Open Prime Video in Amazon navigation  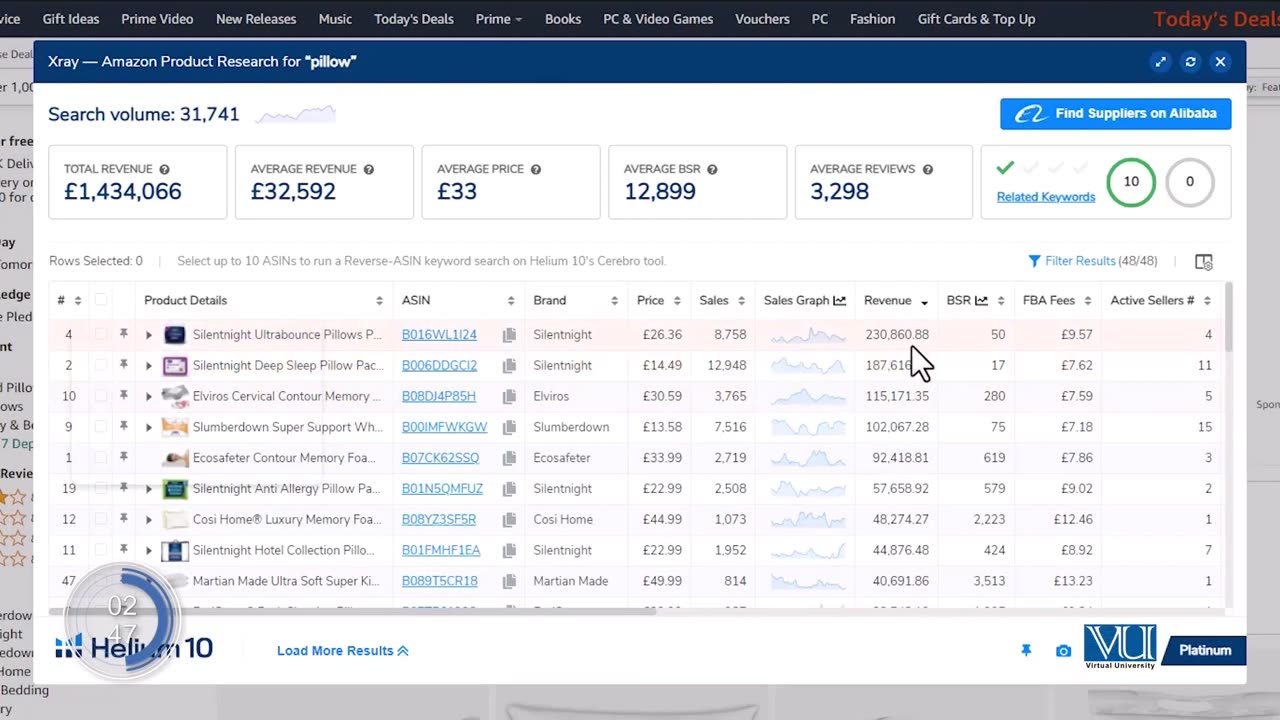pos(157,19)
